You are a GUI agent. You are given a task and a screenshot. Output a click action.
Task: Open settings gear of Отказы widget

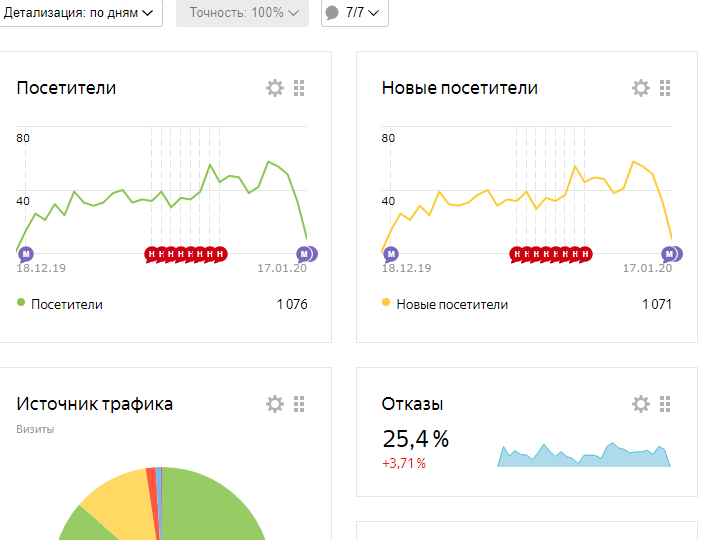pos(641,404)
